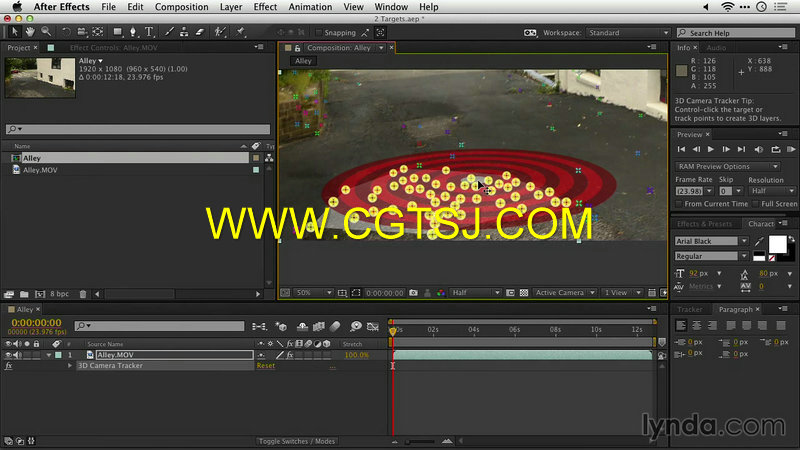Switch to the Tracker tab
The image size is (800, 450).
(x=690, y=310)
